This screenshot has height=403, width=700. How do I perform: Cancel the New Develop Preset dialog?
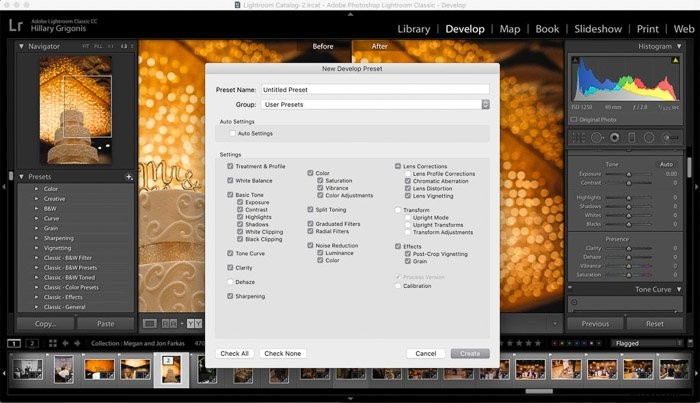[x=425, y=353]
